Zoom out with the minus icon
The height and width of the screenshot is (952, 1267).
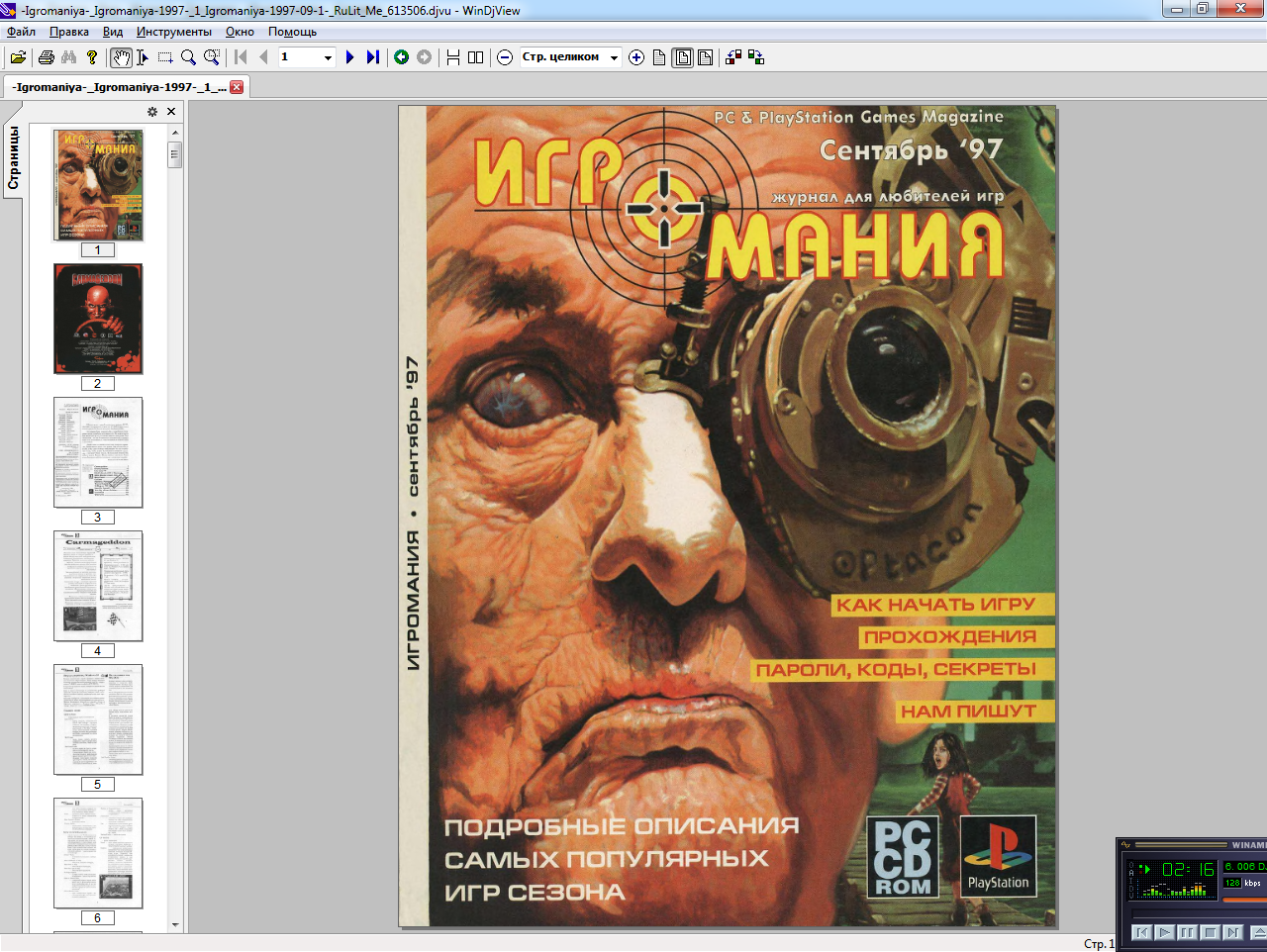pos(504,57)
